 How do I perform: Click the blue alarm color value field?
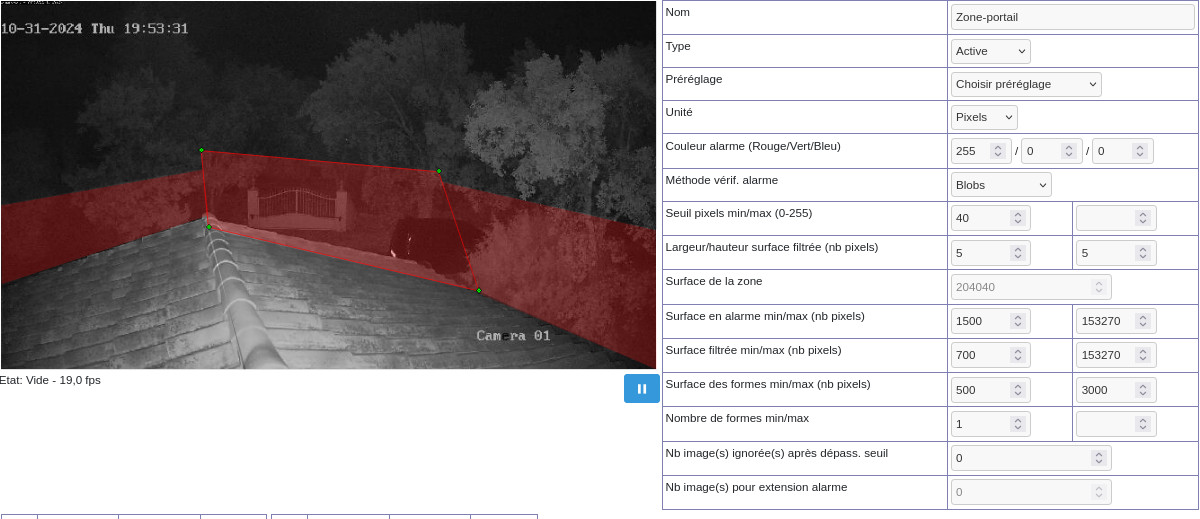pos(1123,151)
